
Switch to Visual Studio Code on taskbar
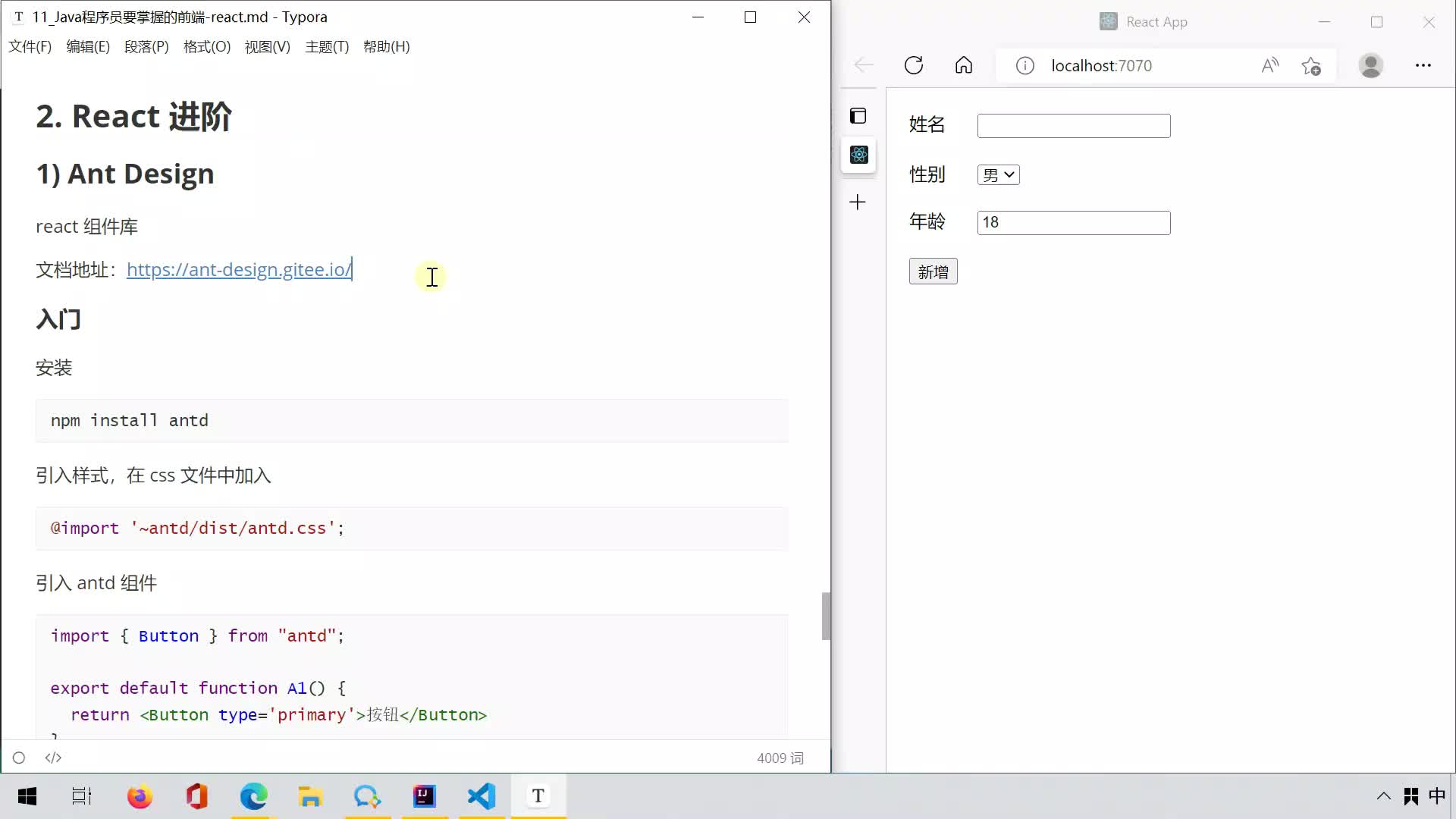pyautogui.click(x=482, y=796)
